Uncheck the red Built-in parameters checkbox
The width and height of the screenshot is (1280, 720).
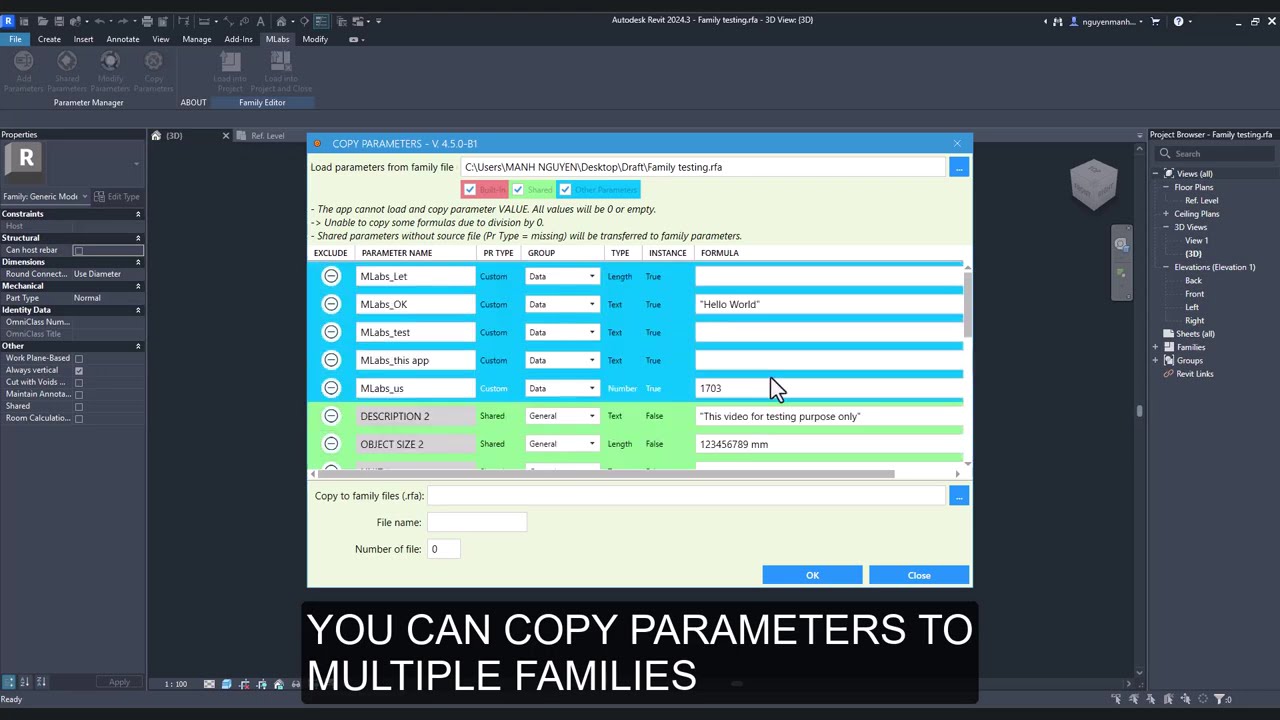(470, 190)
